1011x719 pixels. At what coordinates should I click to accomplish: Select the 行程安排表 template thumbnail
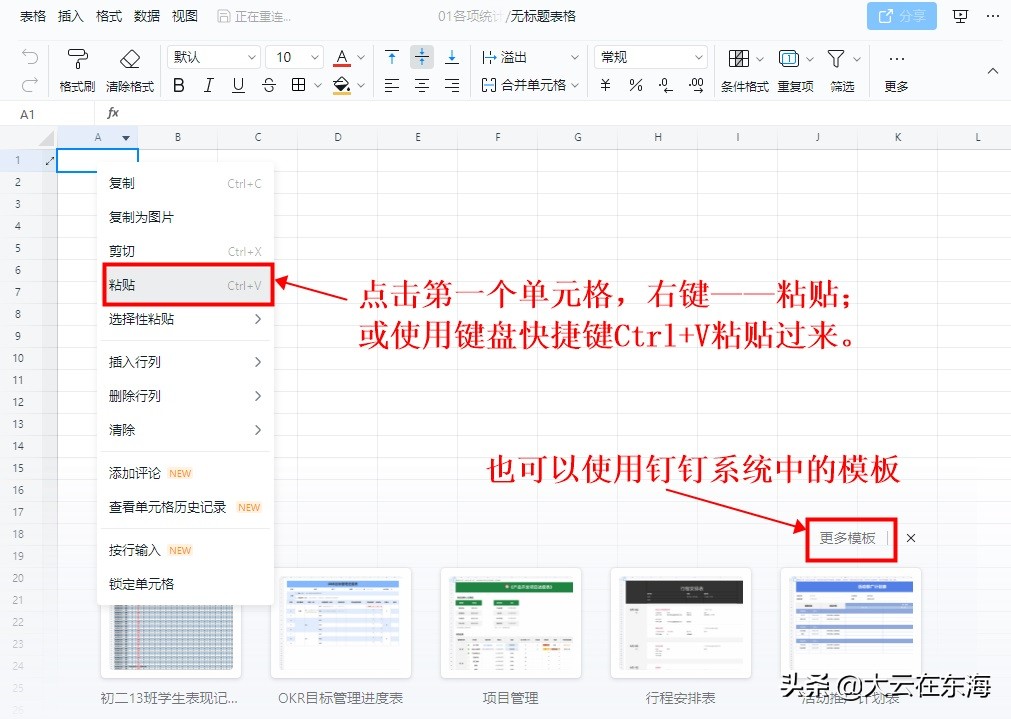(681, 623)
